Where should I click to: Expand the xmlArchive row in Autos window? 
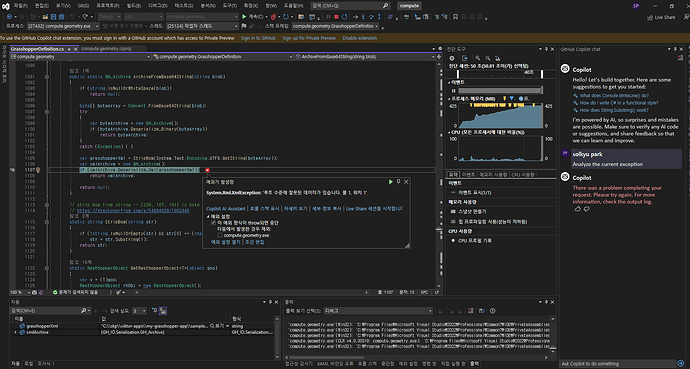[x=15, y=332]
